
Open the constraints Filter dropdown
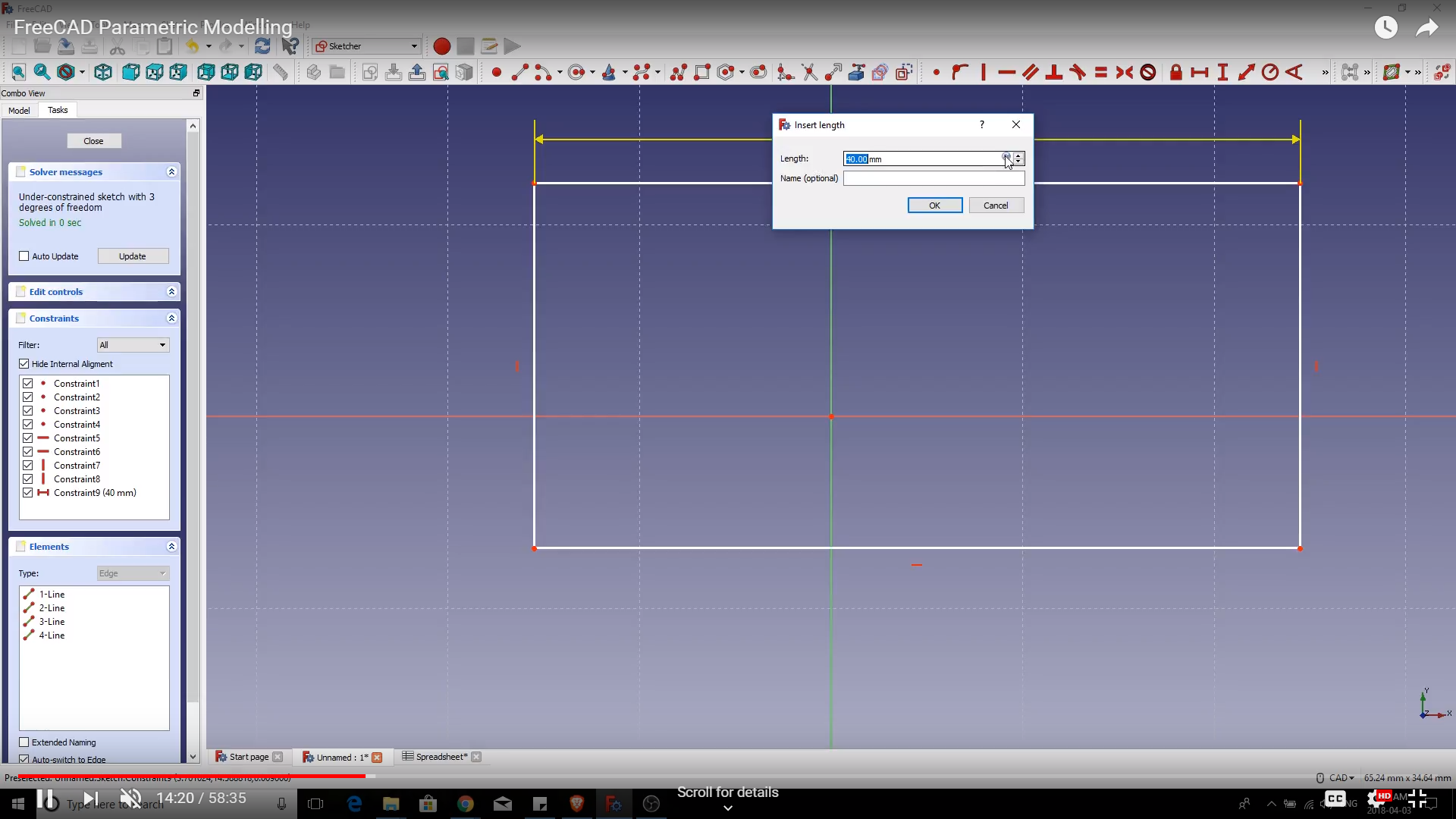tap(133, 345)
